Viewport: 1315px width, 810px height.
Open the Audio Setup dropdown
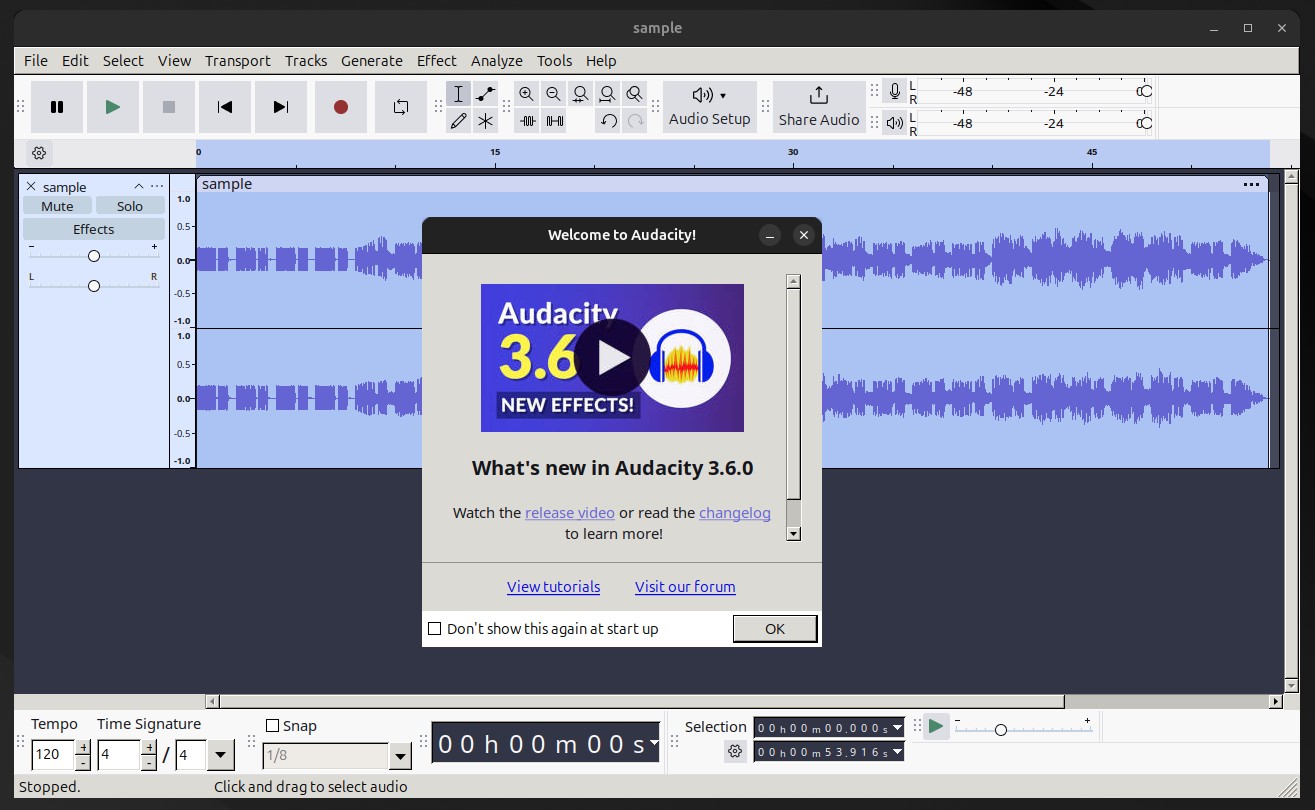(x=710, y=107)
